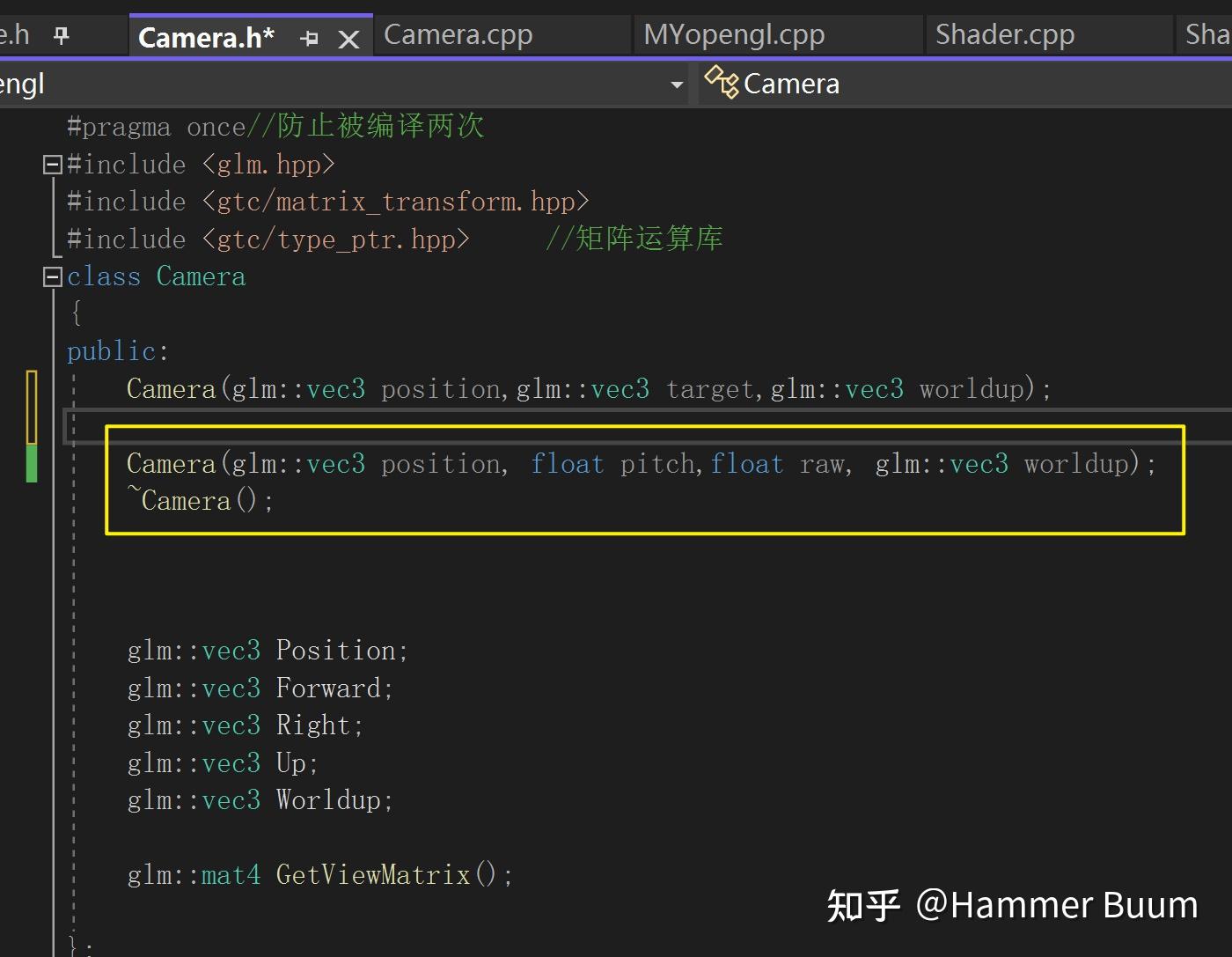Collapse the Camera class definition

(52, 276)
